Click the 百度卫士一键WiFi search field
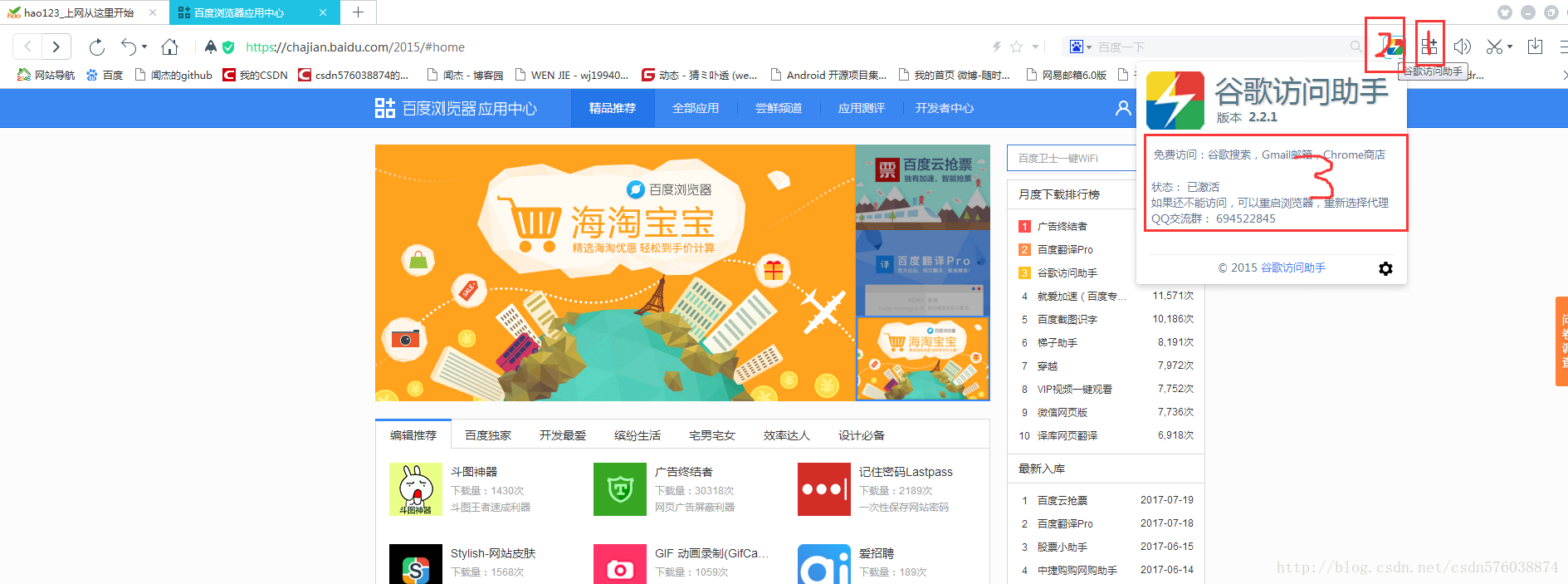1568x584 pixels. pyautogui.click(x=1072, y=158)
